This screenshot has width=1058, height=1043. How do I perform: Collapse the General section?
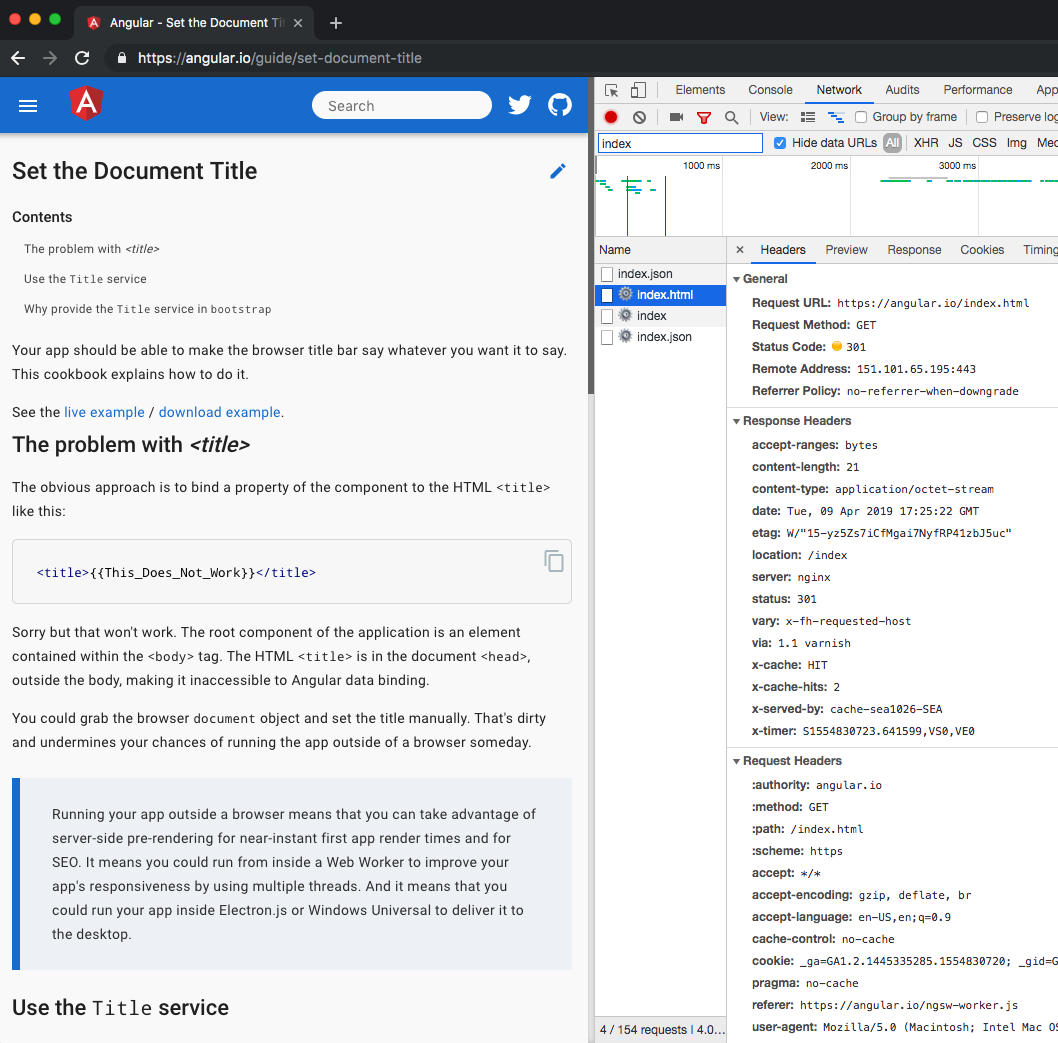737,278
